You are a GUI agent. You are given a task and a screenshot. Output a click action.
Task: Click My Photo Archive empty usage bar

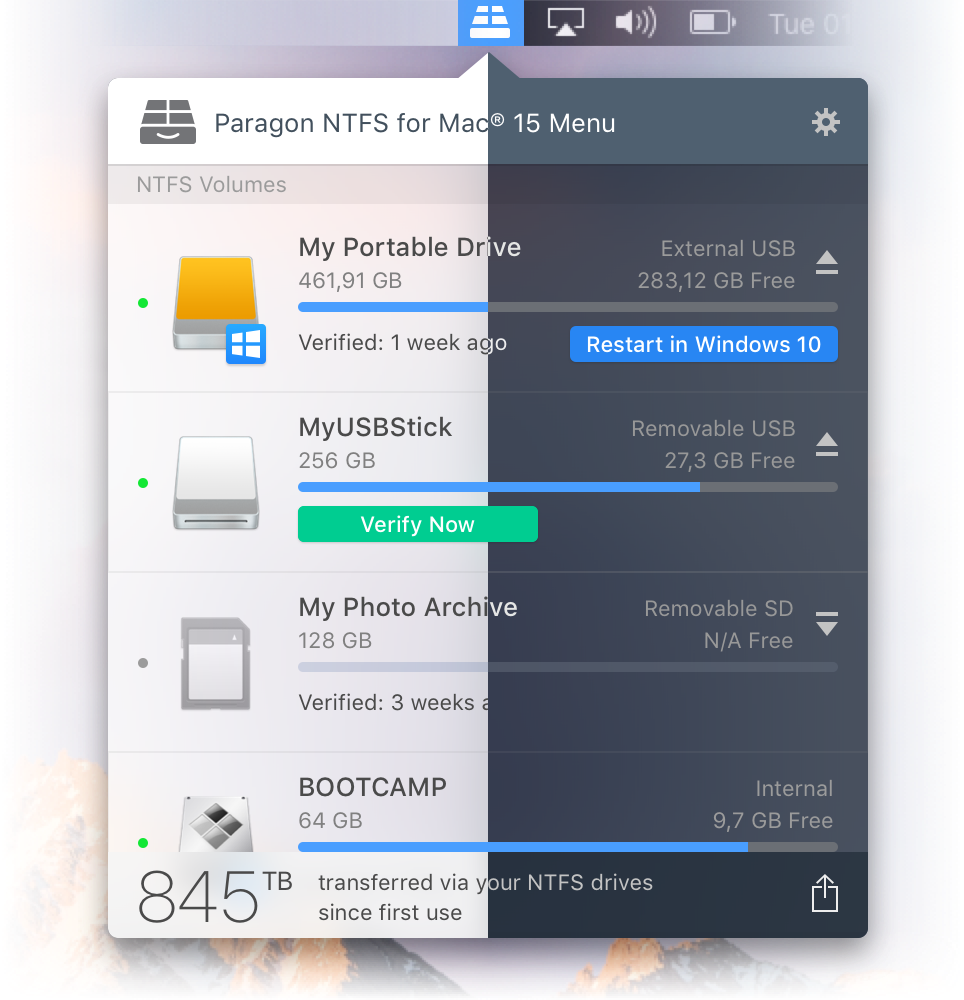click(567, 667)
